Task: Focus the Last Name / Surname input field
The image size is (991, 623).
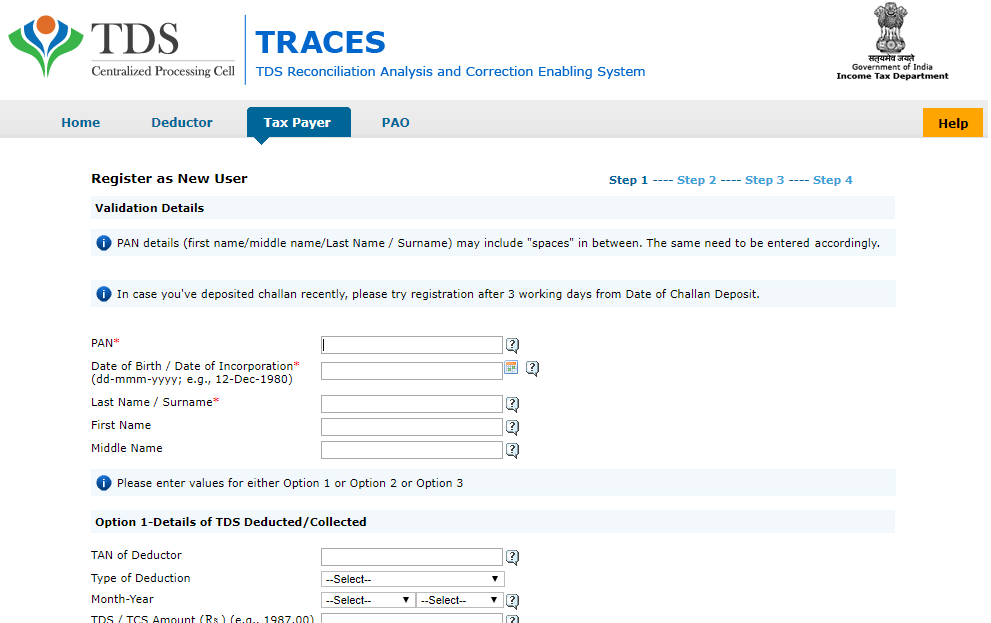Action: tap(411, 404)
